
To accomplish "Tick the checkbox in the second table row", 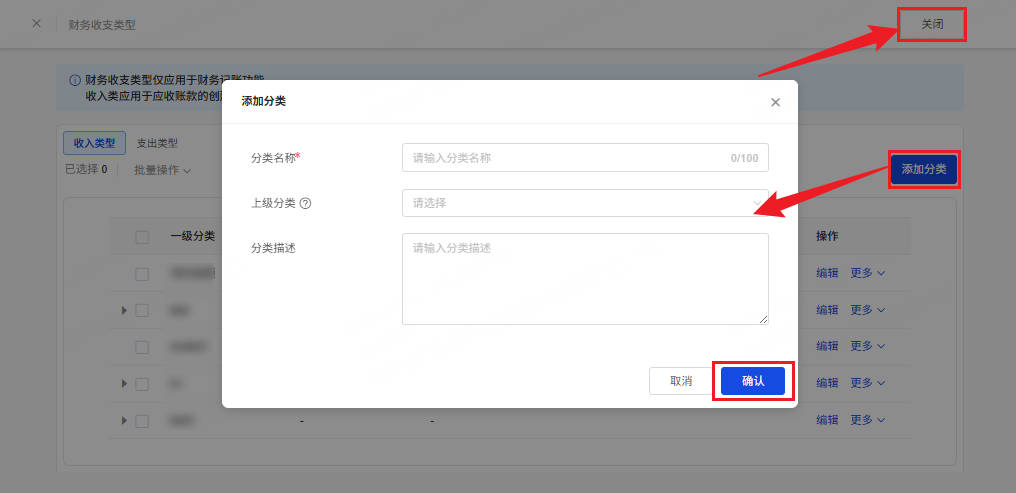I will pyautogui.click(x=142, y=310).
